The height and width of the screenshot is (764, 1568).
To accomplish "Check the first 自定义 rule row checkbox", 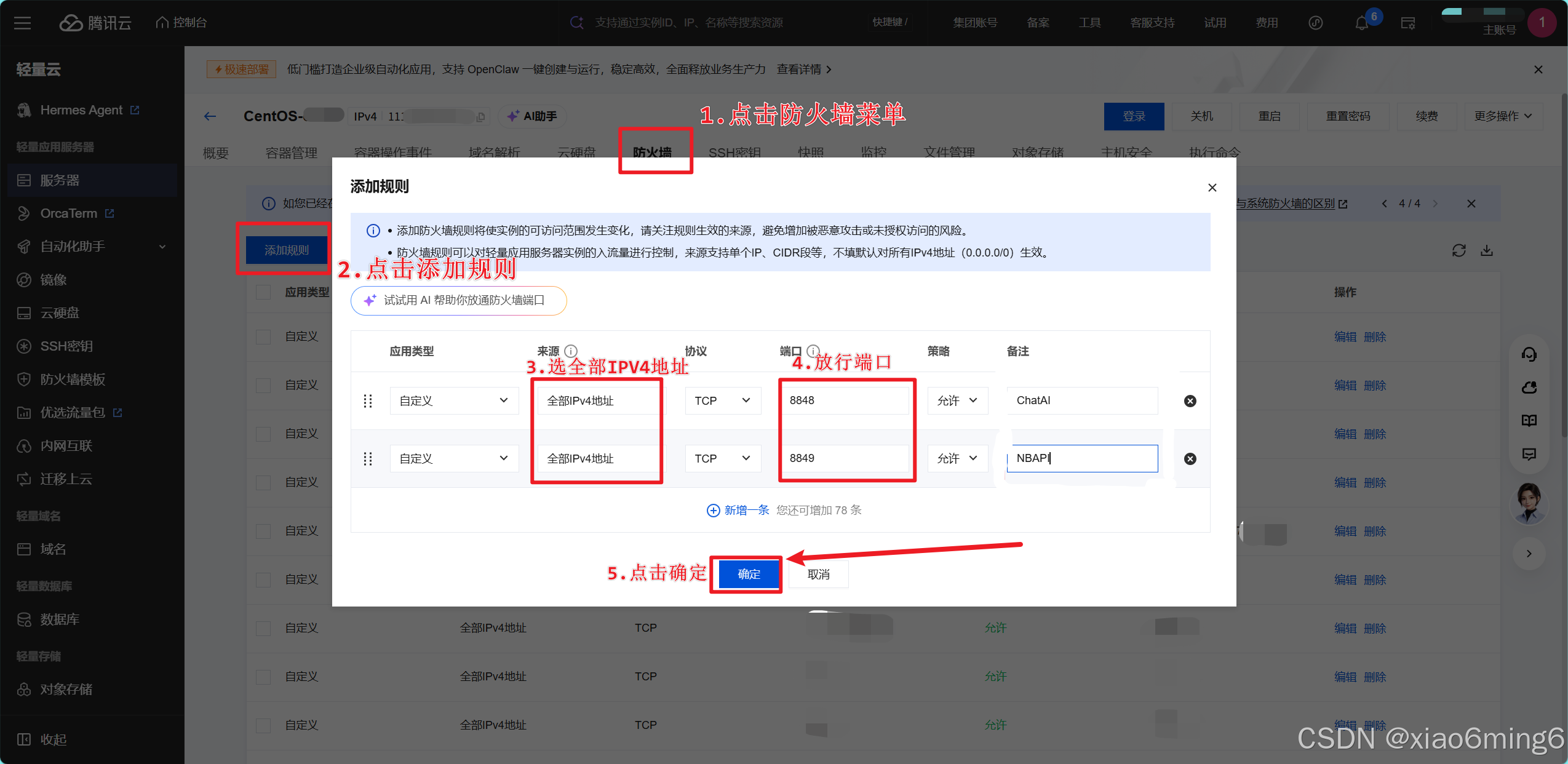I will [x=263, y=336].
